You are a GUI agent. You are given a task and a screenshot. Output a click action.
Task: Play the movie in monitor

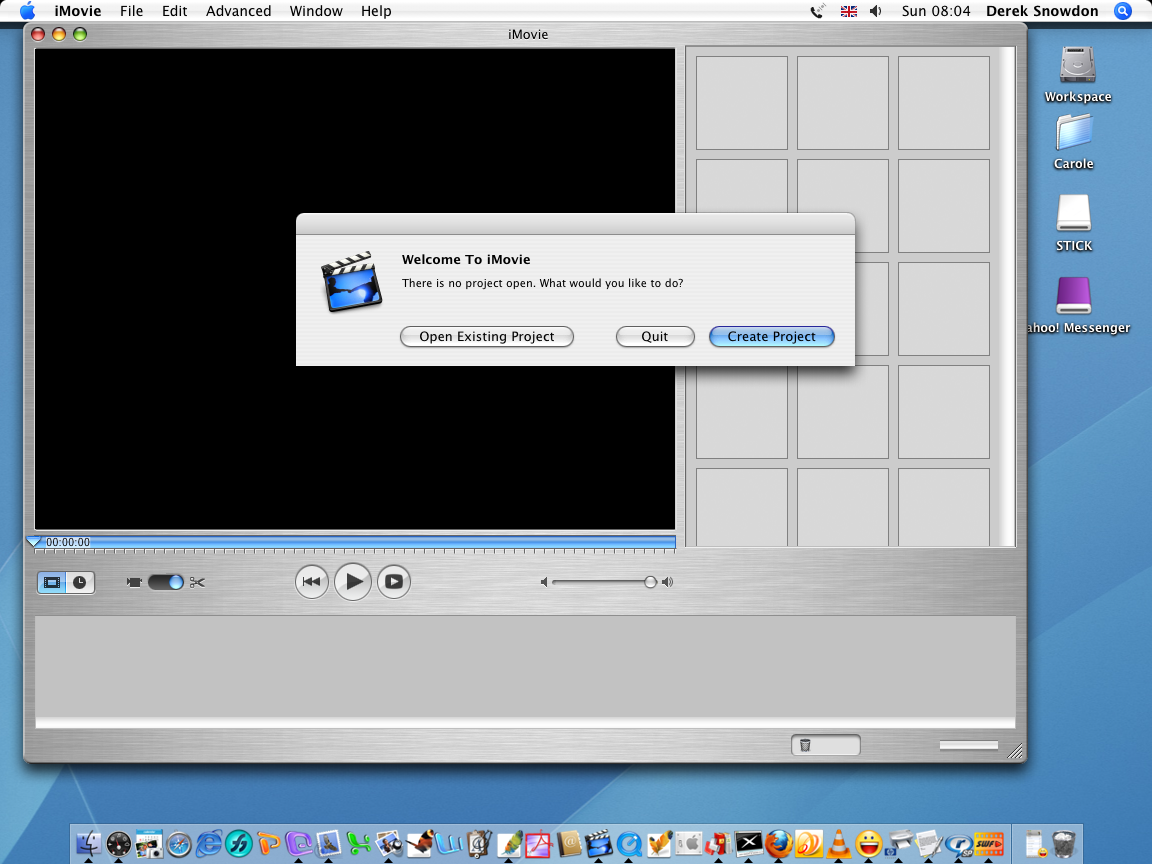353,582
